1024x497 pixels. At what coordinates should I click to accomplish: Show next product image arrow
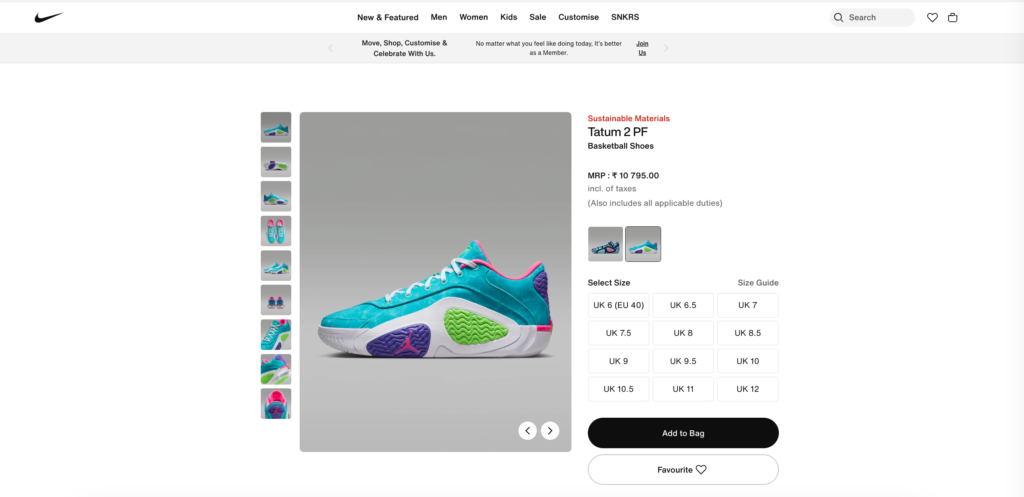550,431
